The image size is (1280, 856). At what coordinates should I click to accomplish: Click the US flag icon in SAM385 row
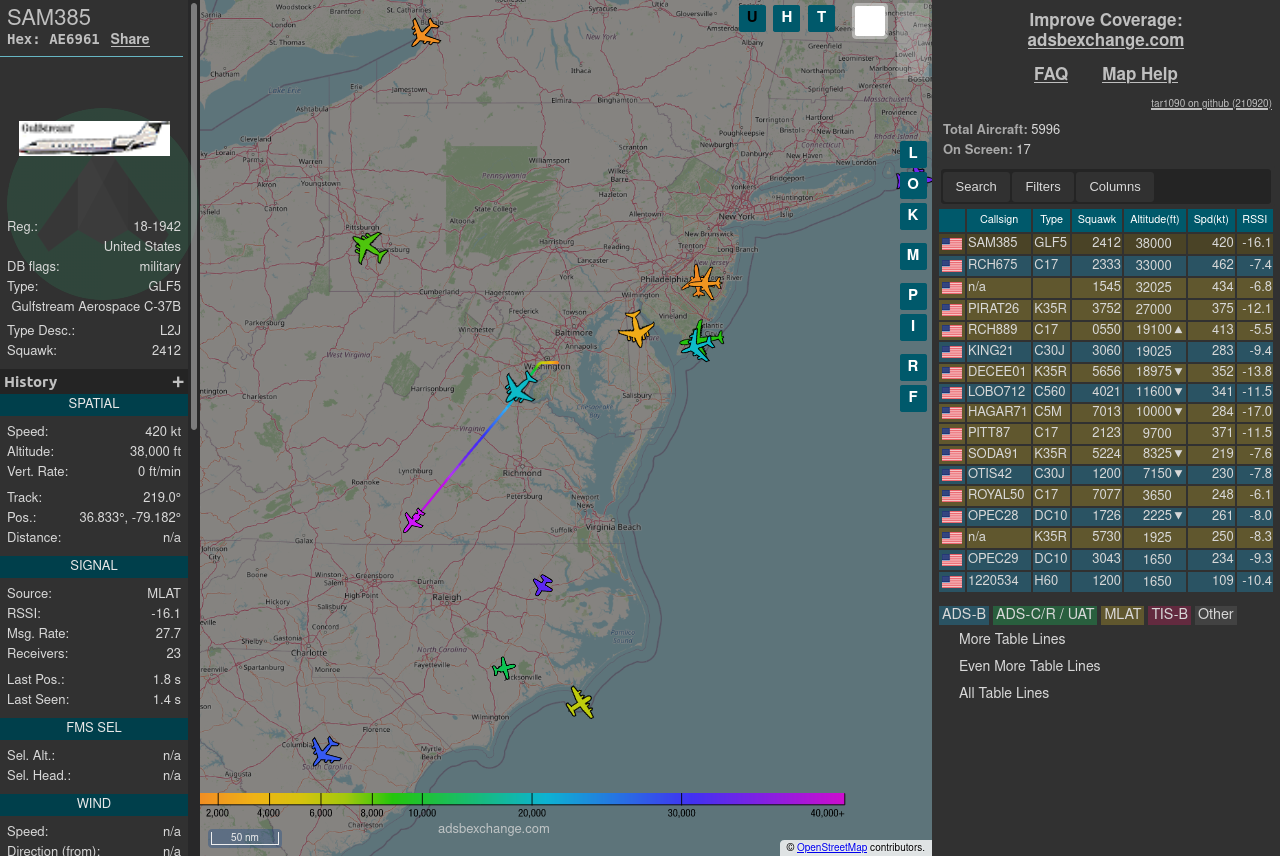[952, 244]
